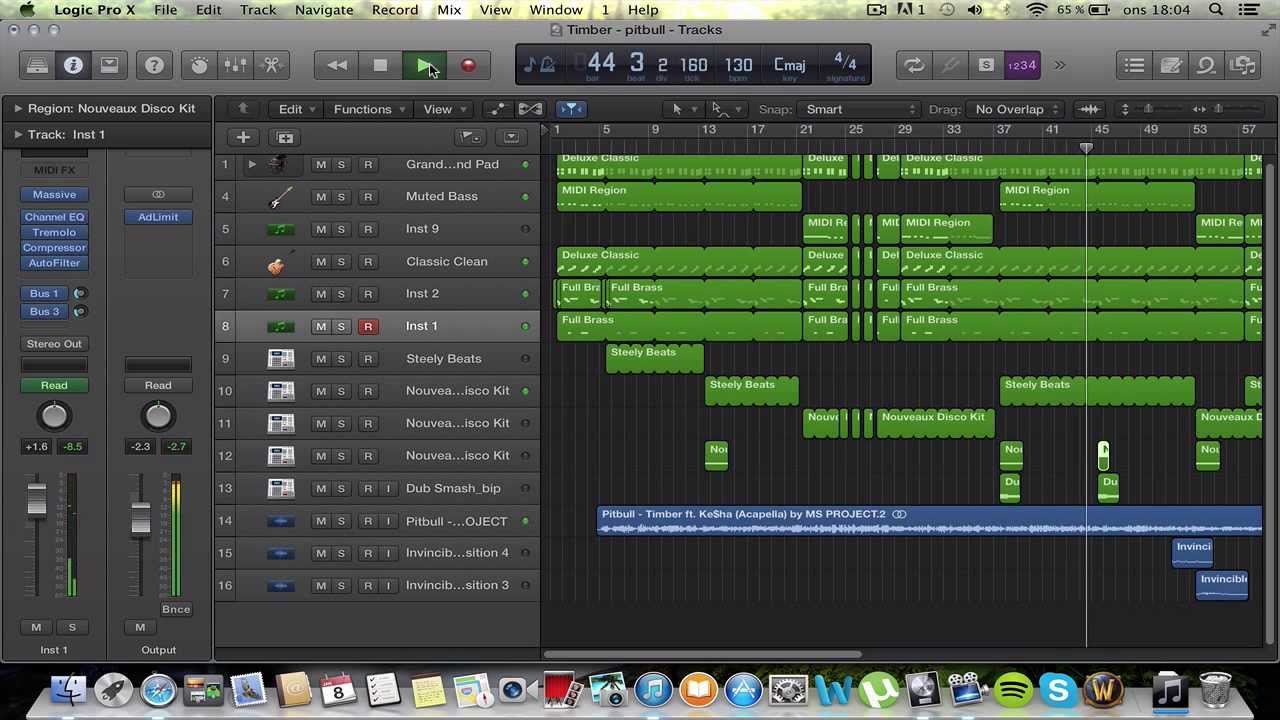The image size is (1280, 720).
Task: Open Spotlight search in menu bar
Action: pos(1216,10)
